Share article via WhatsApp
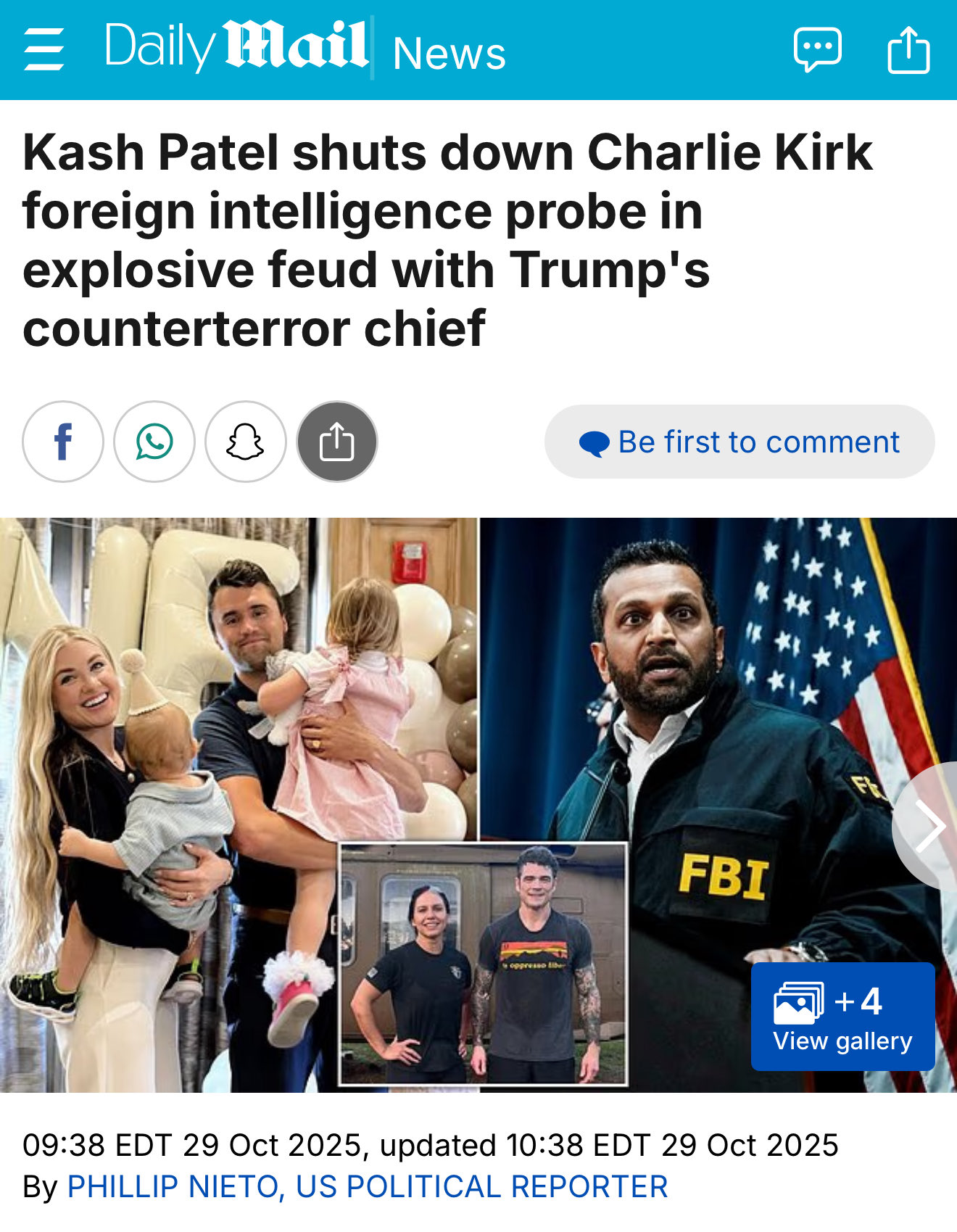957x1232 pixels. pyautogui.click(x=154, y=442)
